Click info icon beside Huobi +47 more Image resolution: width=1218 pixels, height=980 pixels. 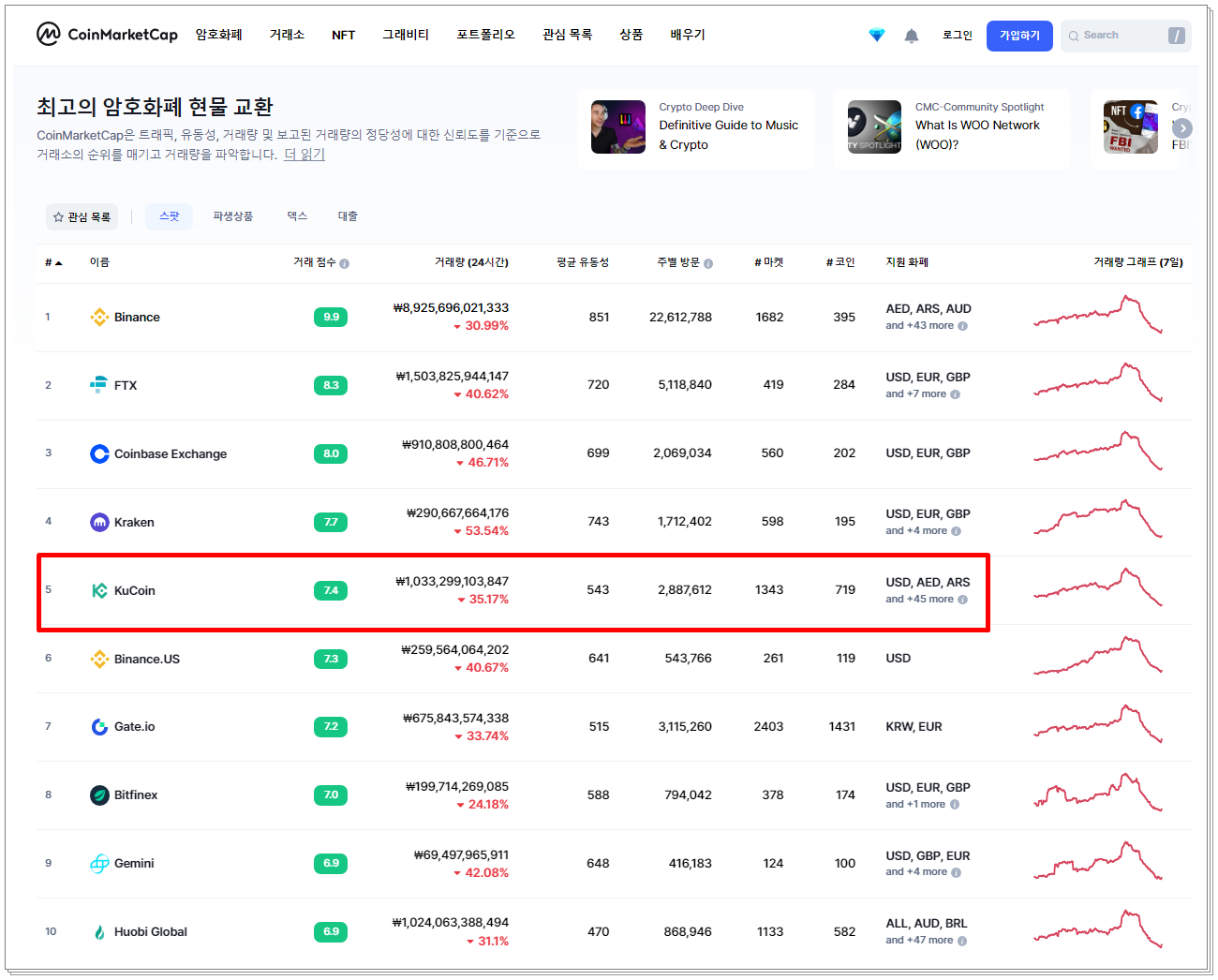click(962, 941)
